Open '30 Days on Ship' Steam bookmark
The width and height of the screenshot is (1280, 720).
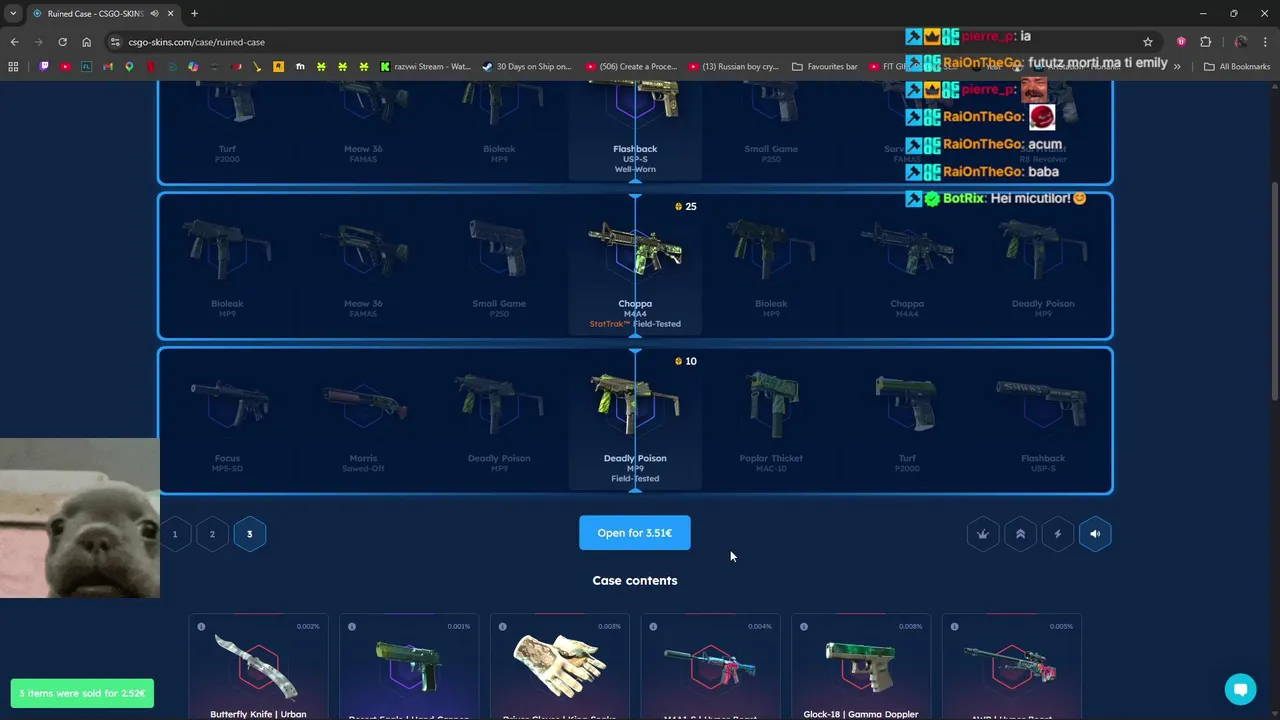526,67
